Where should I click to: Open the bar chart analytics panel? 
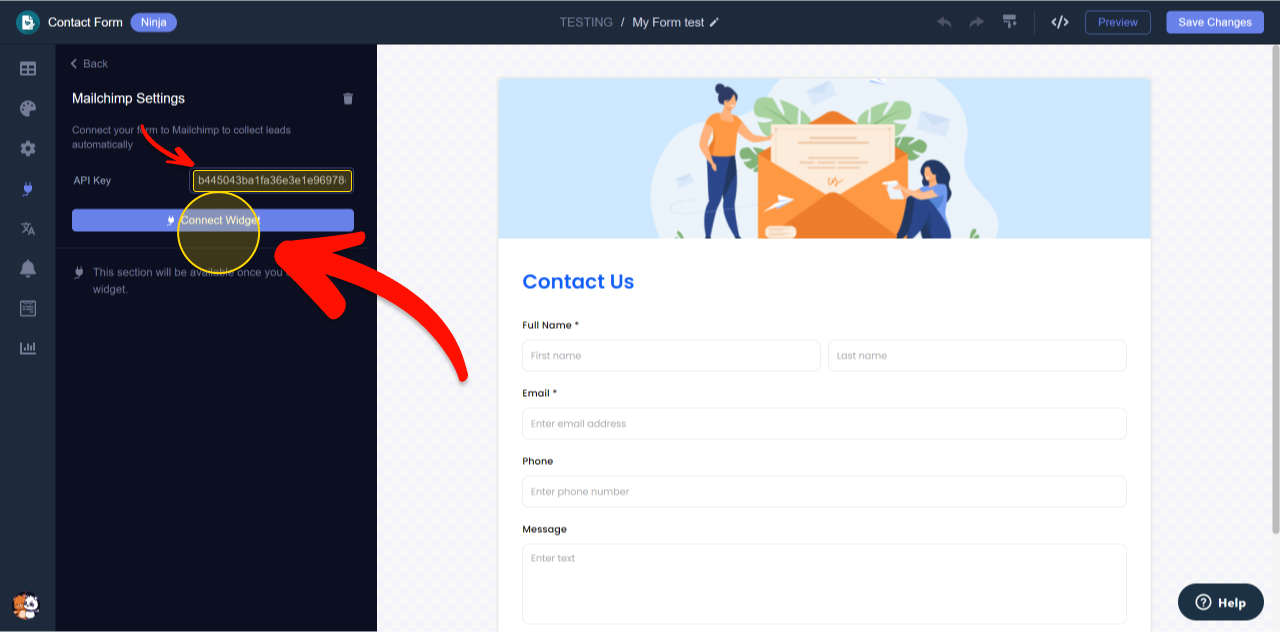tap(28, 348)
